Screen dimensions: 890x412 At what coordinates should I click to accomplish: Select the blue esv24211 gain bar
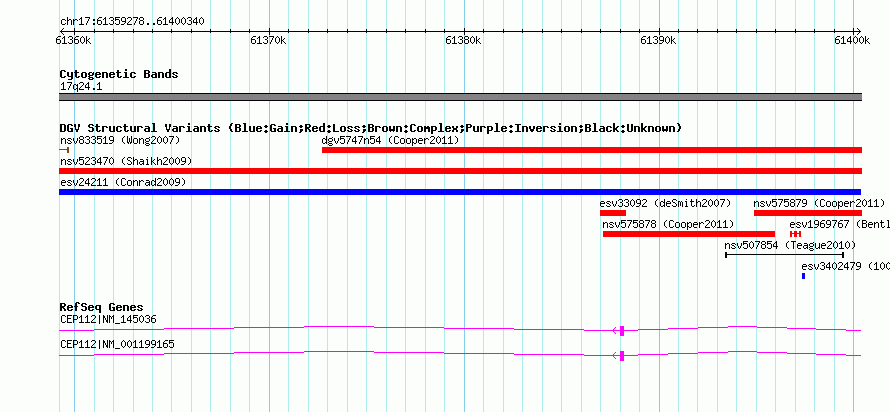(x=460, y=192)
